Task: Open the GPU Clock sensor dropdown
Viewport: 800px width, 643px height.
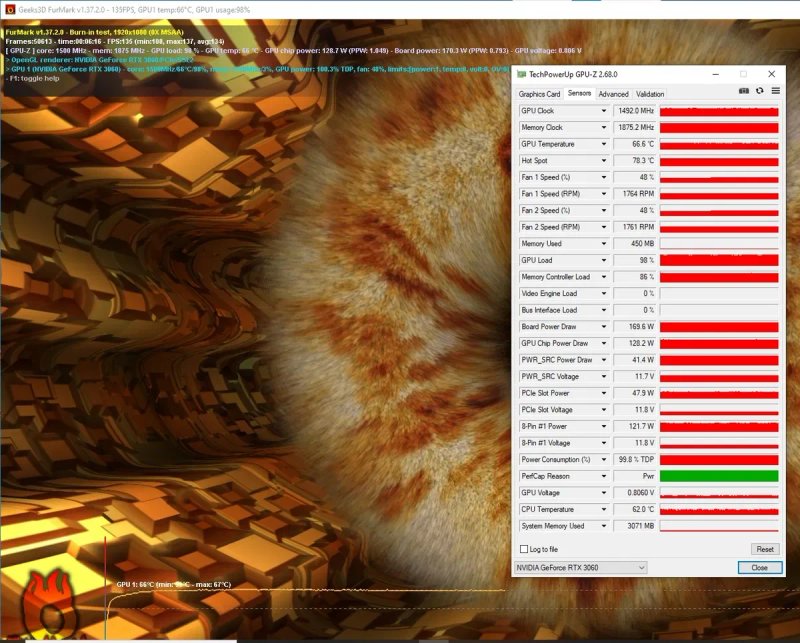Action: click(604, 111)
